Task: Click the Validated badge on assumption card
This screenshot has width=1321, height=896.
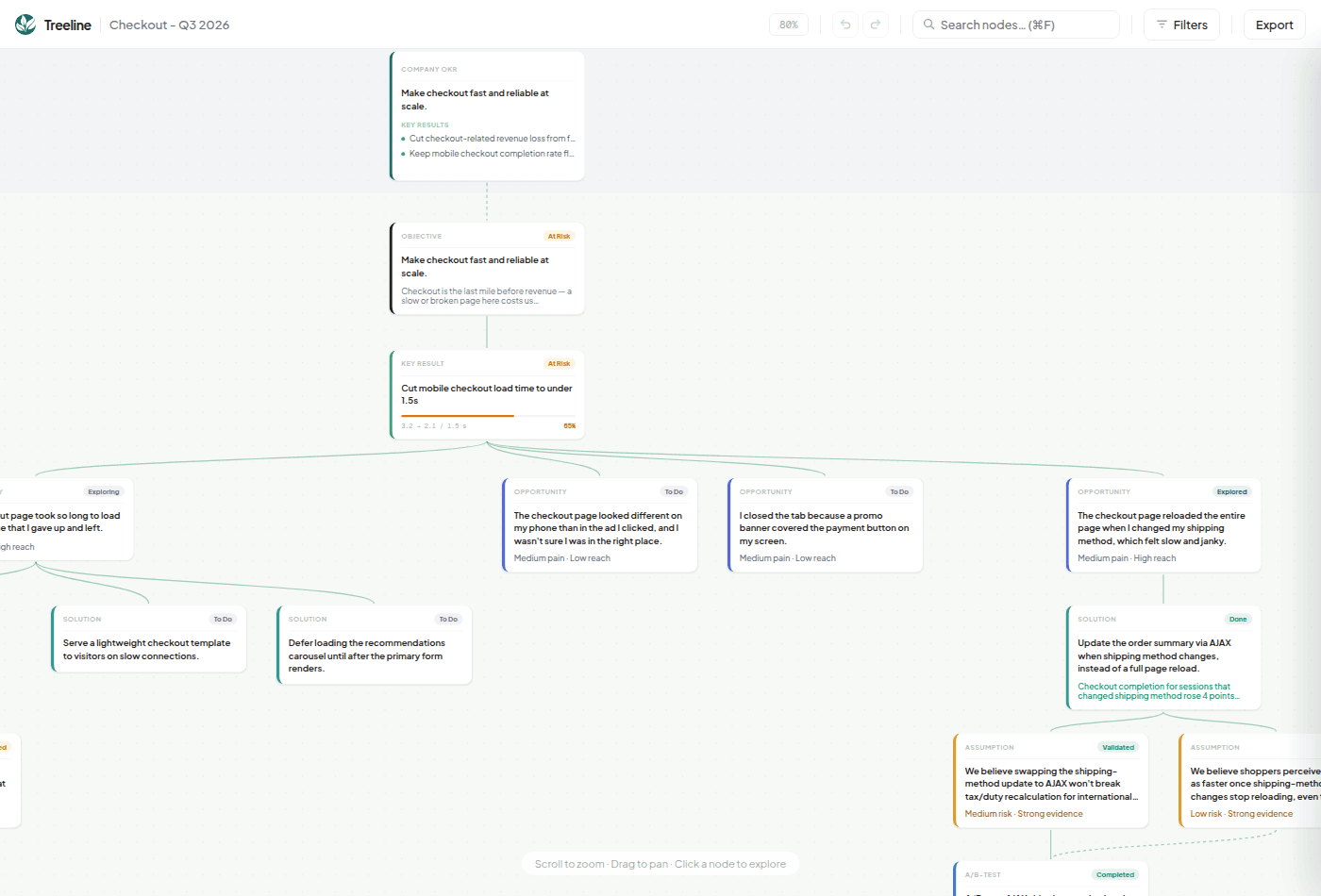Action: pyautogui.click(x=1118, y=748)
